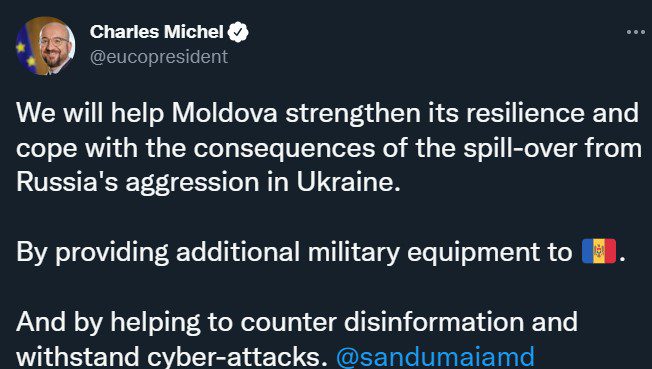Click "Russia's" in the tweet text
This screenshot has height=369, width=652.
(x=67, y=182)
